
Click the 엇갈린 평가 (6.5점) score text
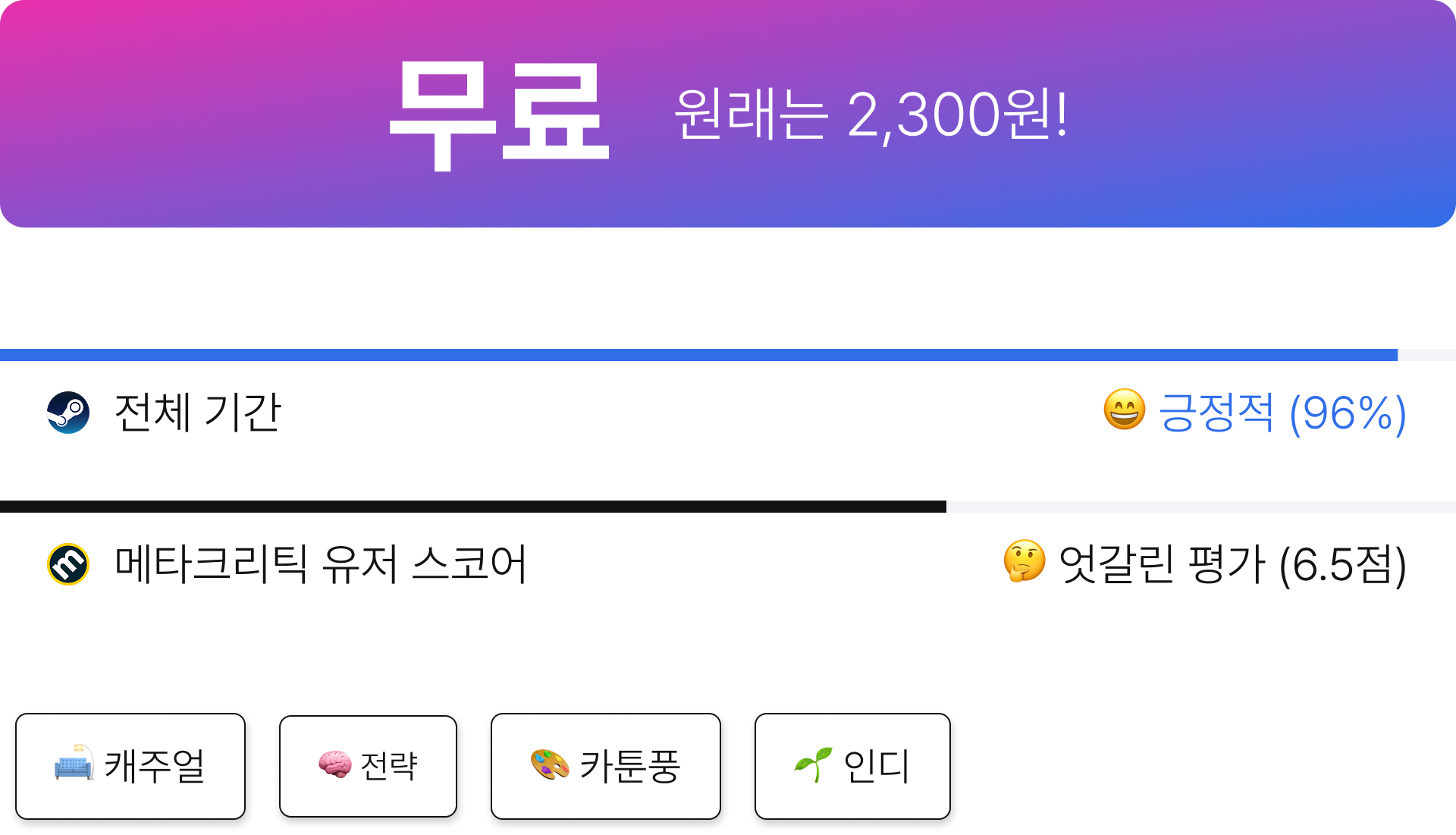click(x=1232, y=565)
